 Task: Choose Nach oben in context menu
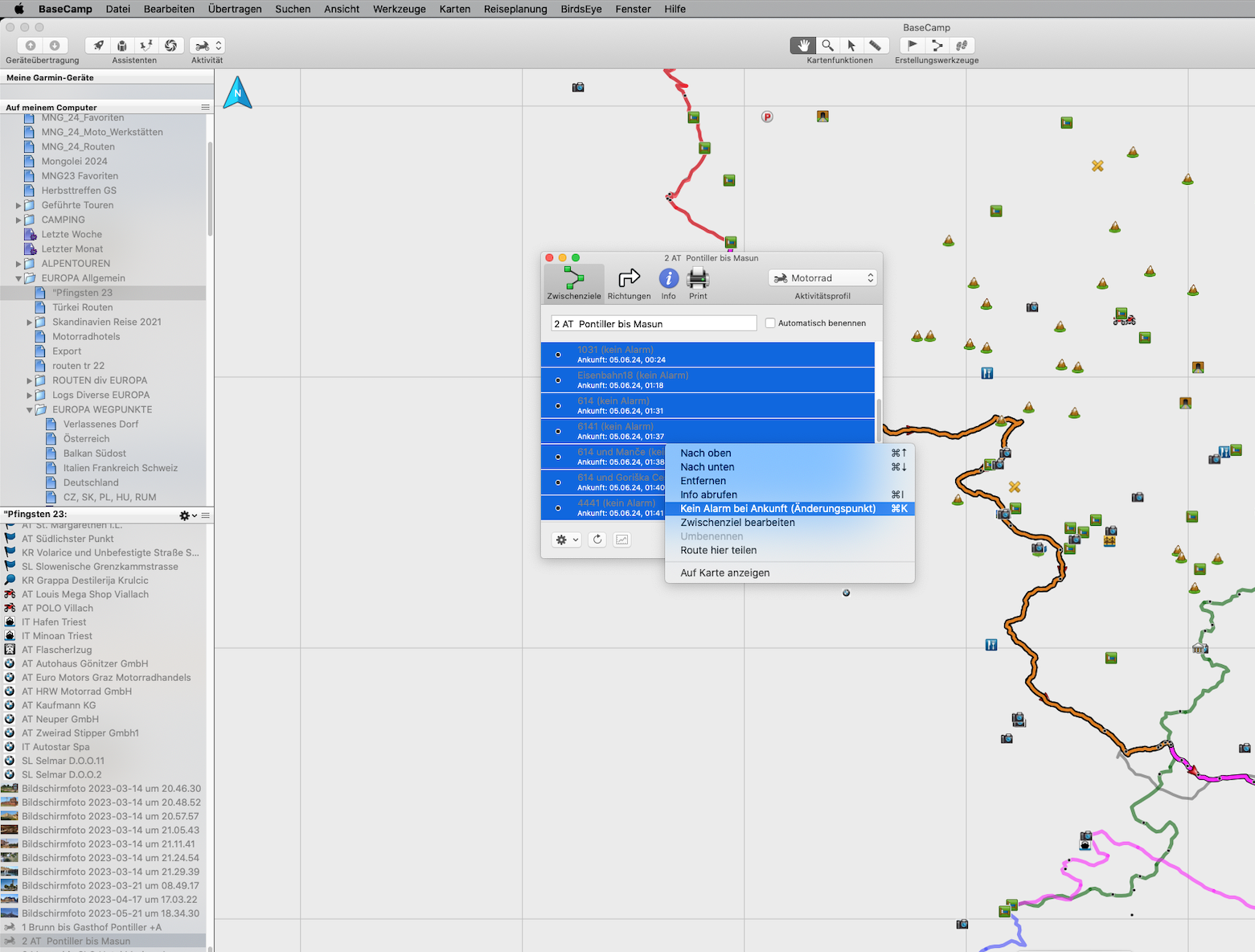[790, 453]
